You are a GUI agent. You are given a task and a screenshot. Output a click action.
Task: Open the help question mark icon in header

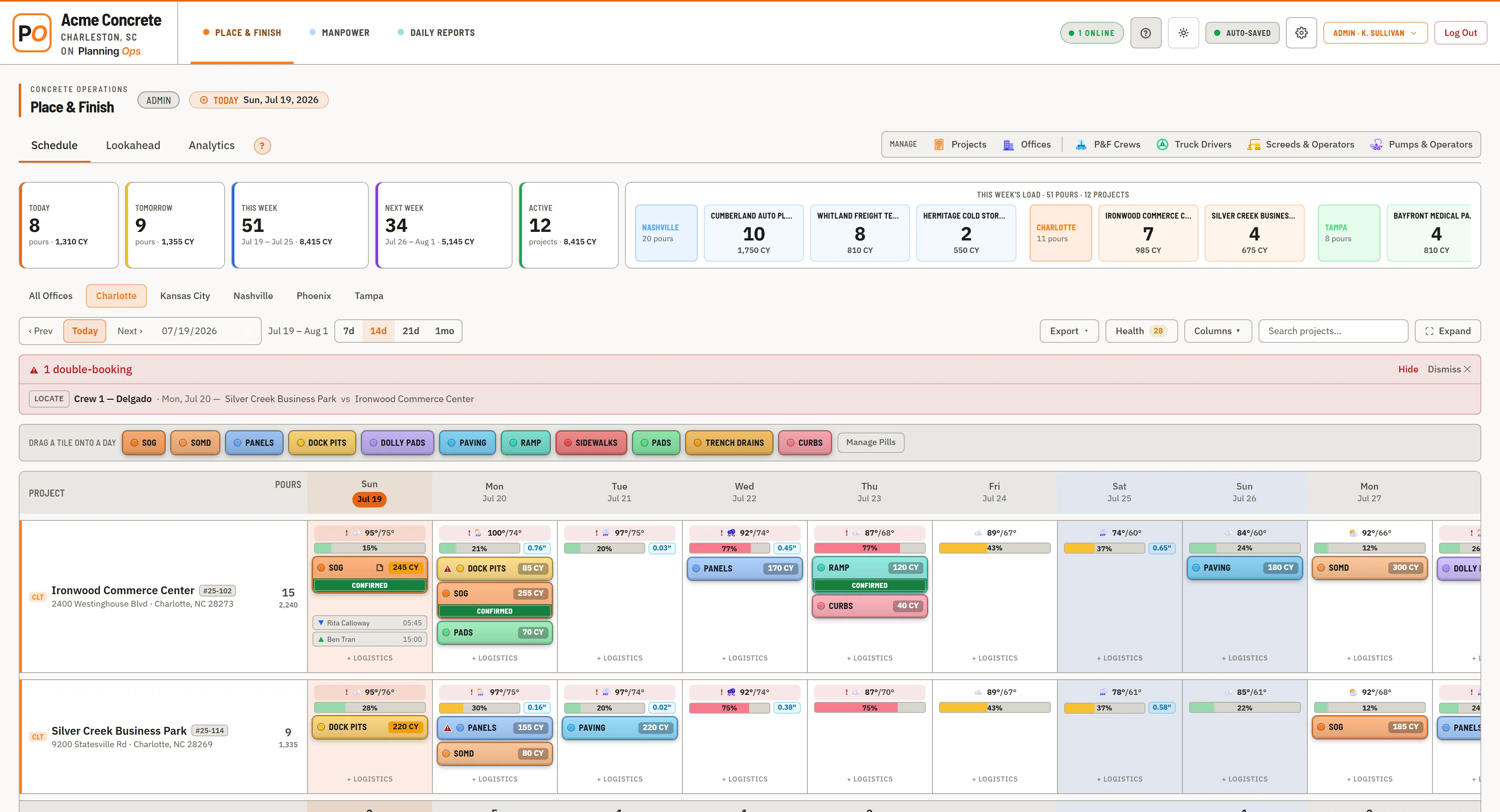click(1145, 33)
